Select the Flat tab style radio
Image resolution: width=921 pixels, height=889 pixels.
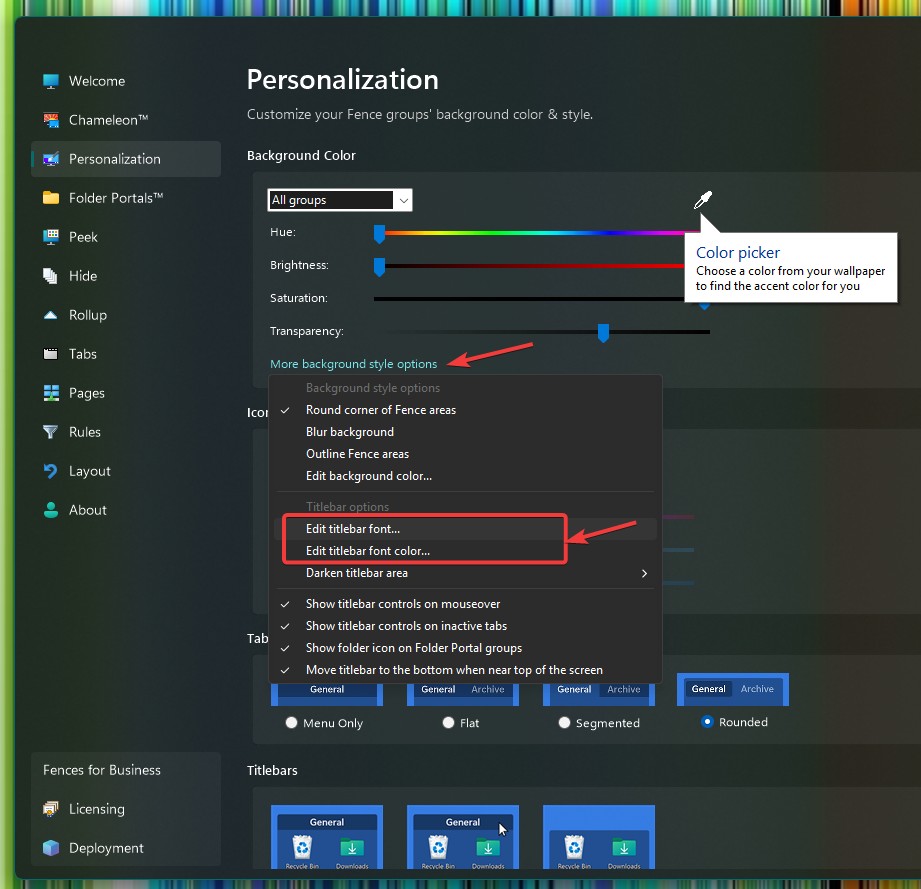click(x=448, y=722)
